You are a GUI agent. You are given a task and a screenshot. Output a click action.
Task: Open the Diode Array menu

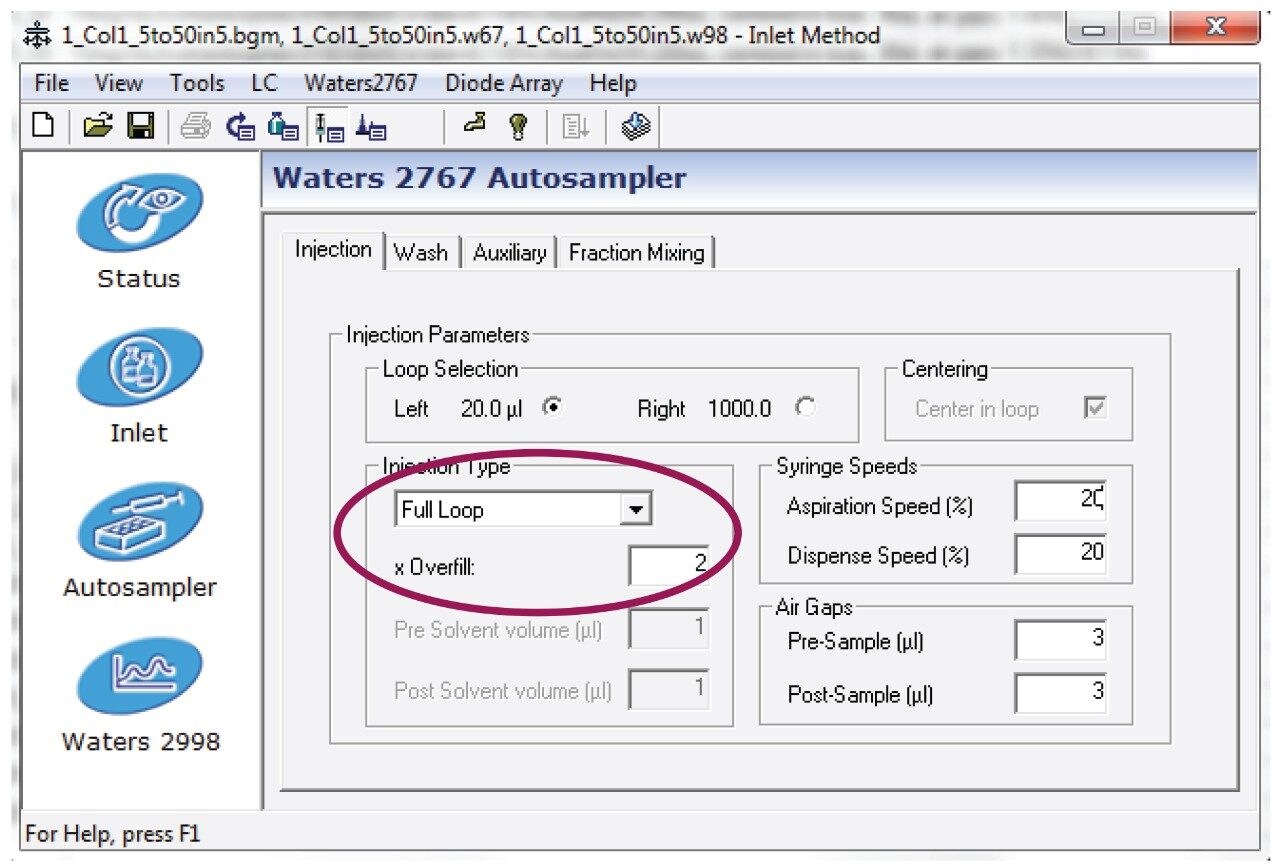click(x=504, y=83)
